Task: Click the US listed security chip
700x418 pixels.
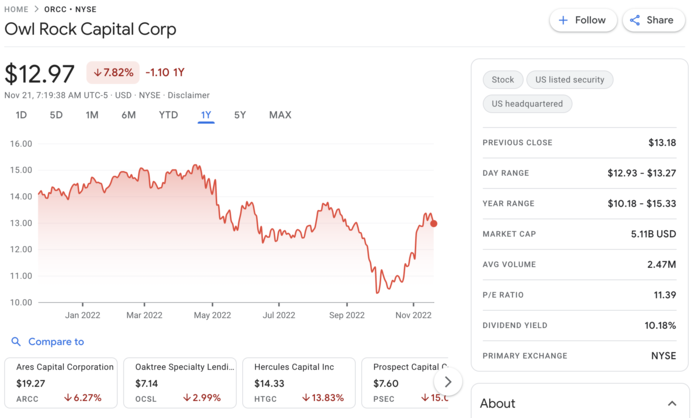Action: (x=570, y=80)
